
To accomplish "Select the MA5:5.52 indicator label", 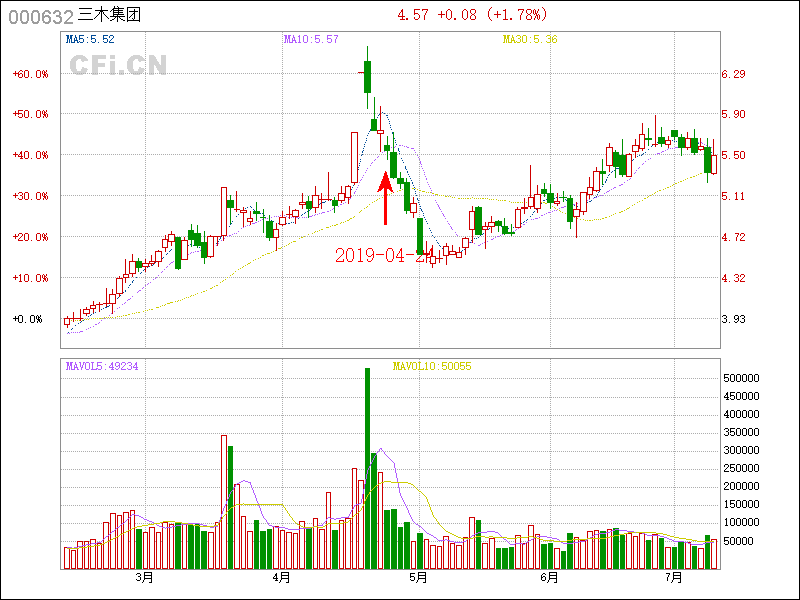I will pos(90,40).
